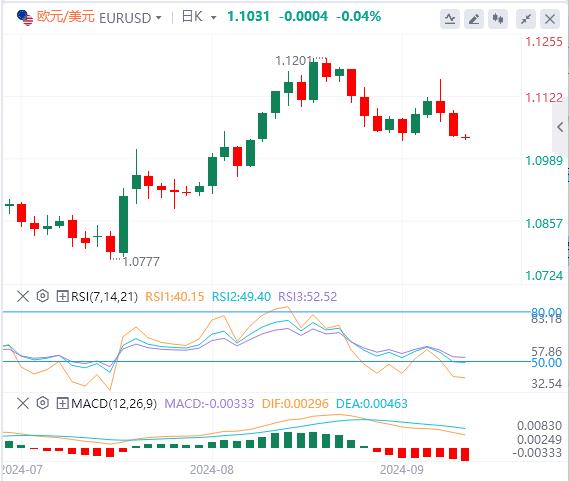The height and width of the screenshot is (481, 569).
Task: Click the RSI(7,14,21) label
Action: [x=105, y=297]
